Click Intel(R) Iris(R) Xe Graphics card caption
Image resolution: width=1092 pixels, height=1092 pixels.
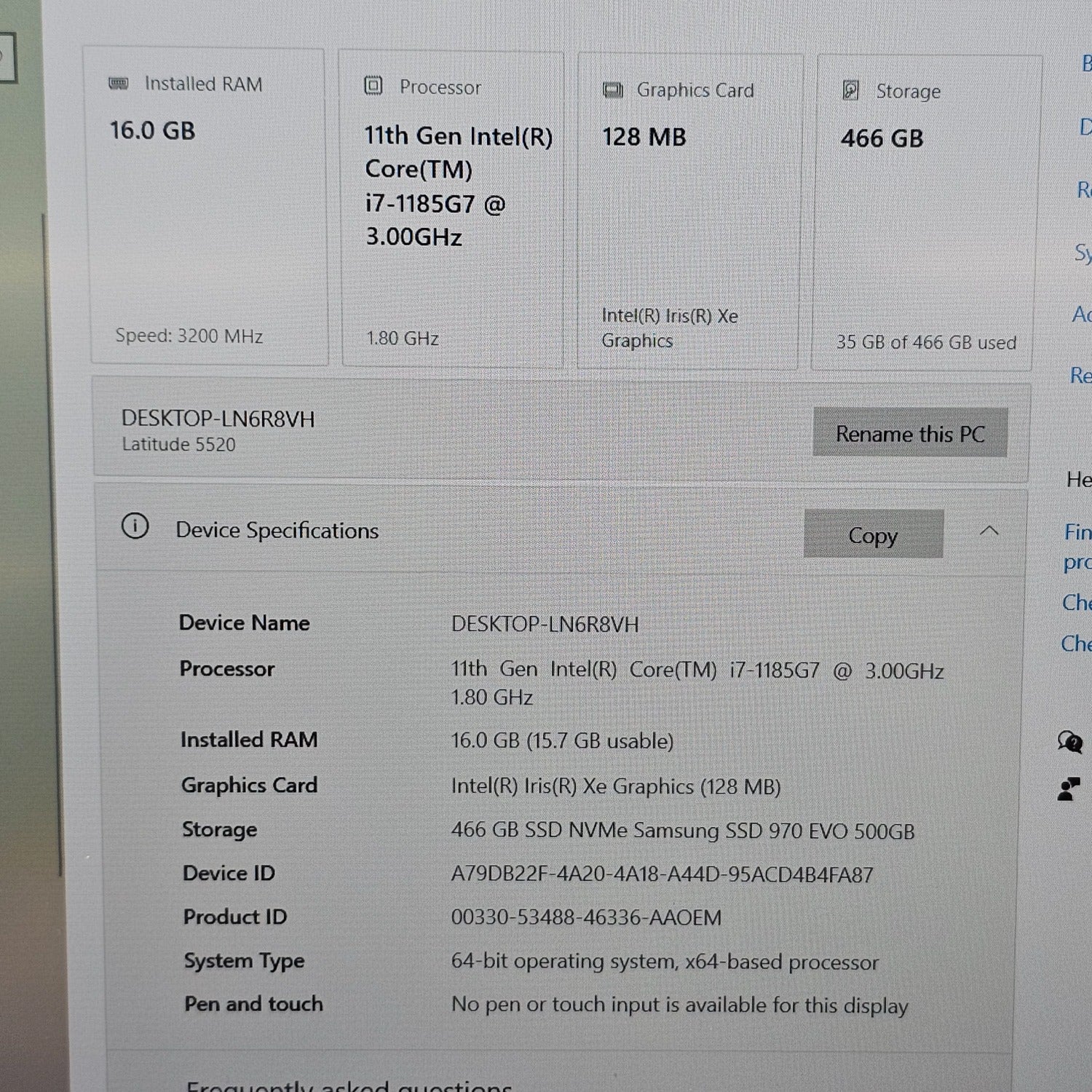tap(669, 328)
